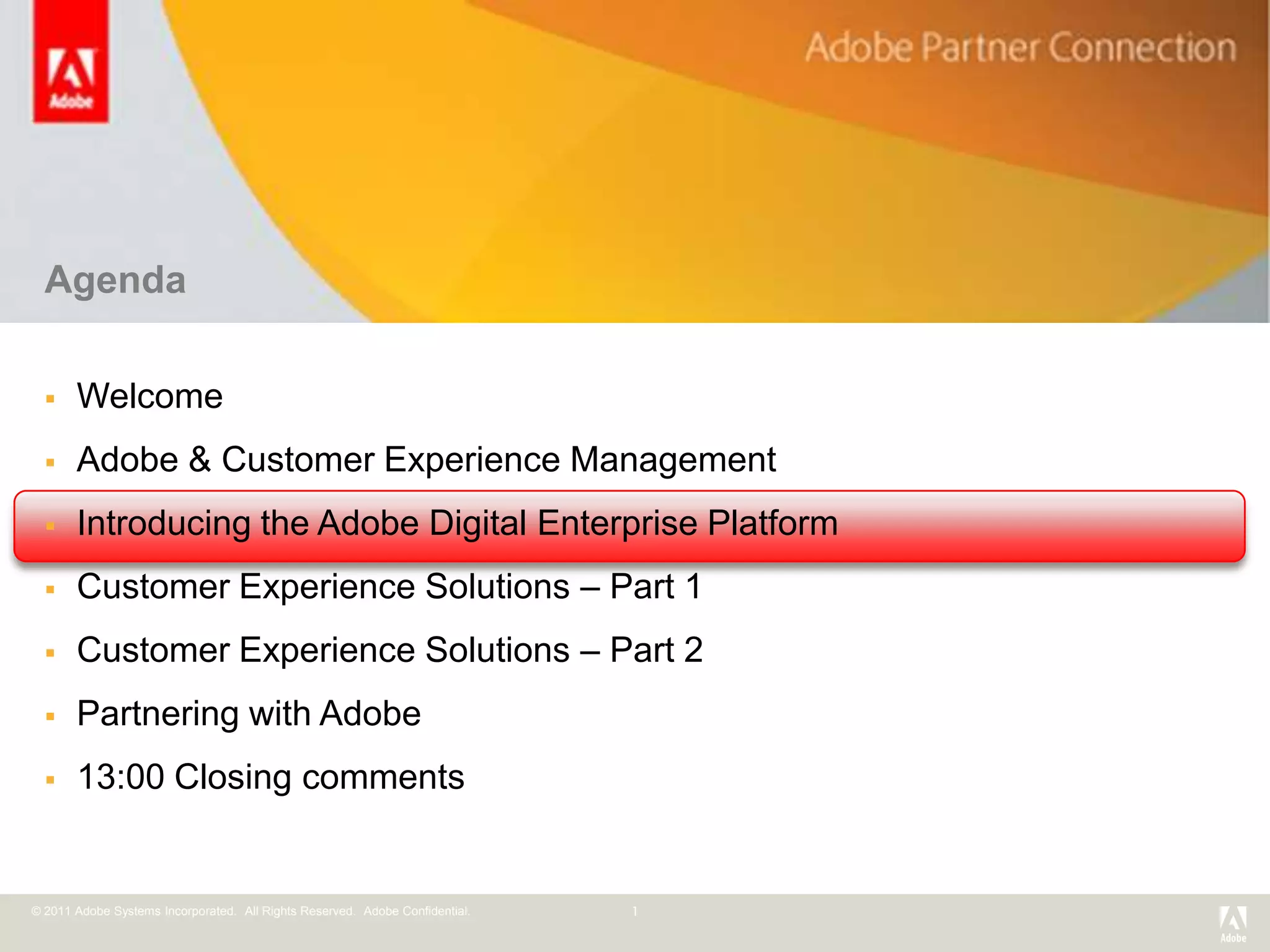
Task: Click the small Adobe logo in footer
Action: click(1233, 923)
